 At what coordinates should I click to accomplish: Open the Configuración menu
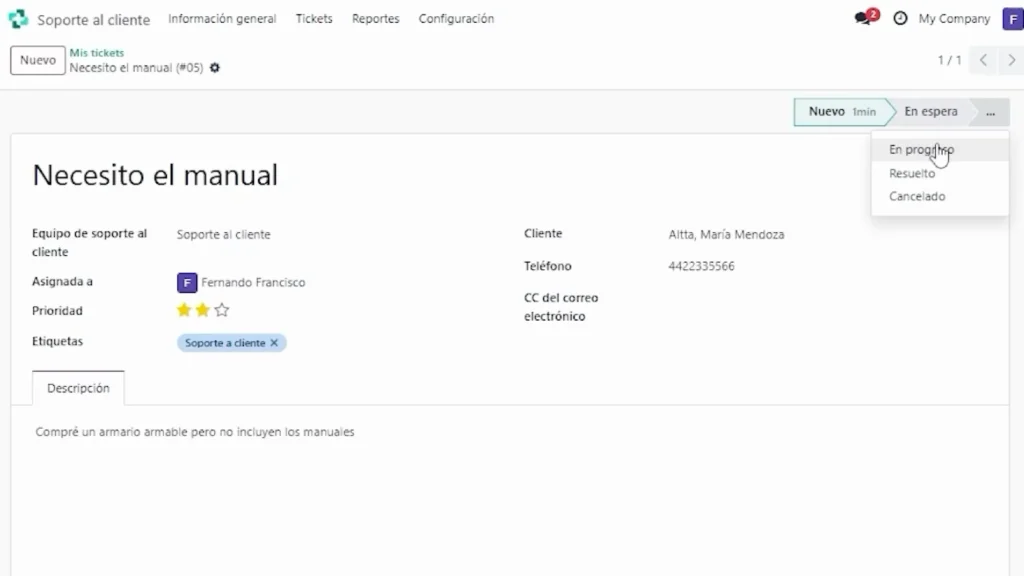click(x=456, y=19)
